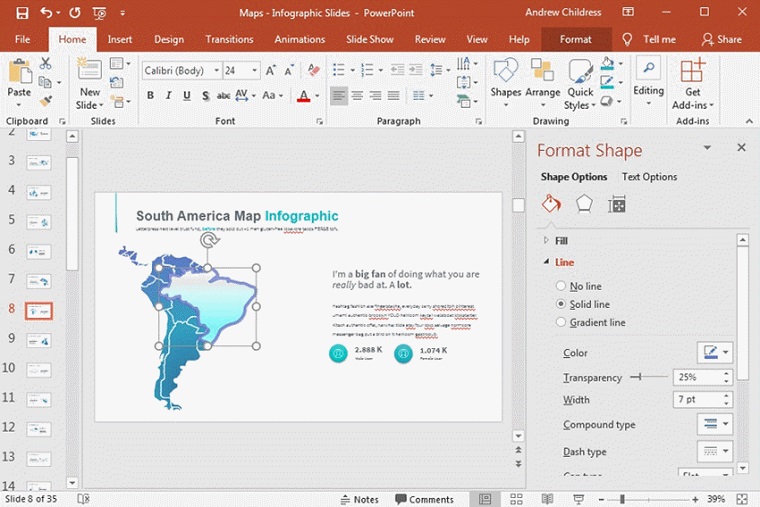Screen dimensions: 760x507
Task: Open the Text Options tab
Action: [649, 177]
